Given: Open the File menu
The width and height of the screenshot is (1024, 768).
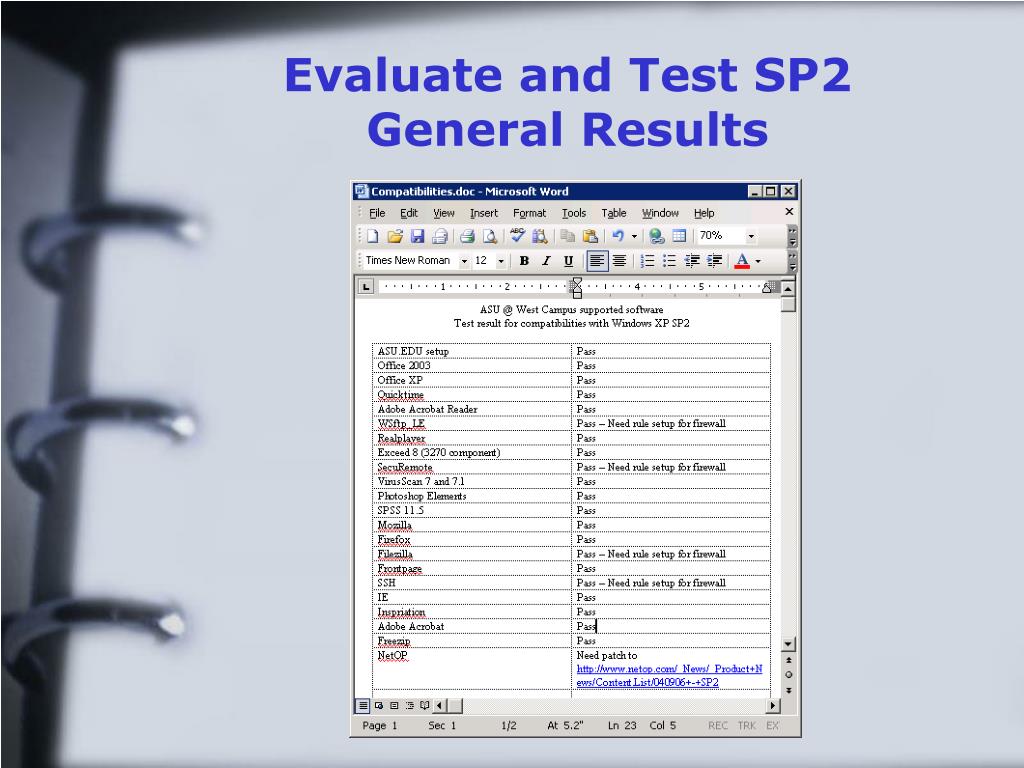Looking at the screenshot, I should pos(377,213).
